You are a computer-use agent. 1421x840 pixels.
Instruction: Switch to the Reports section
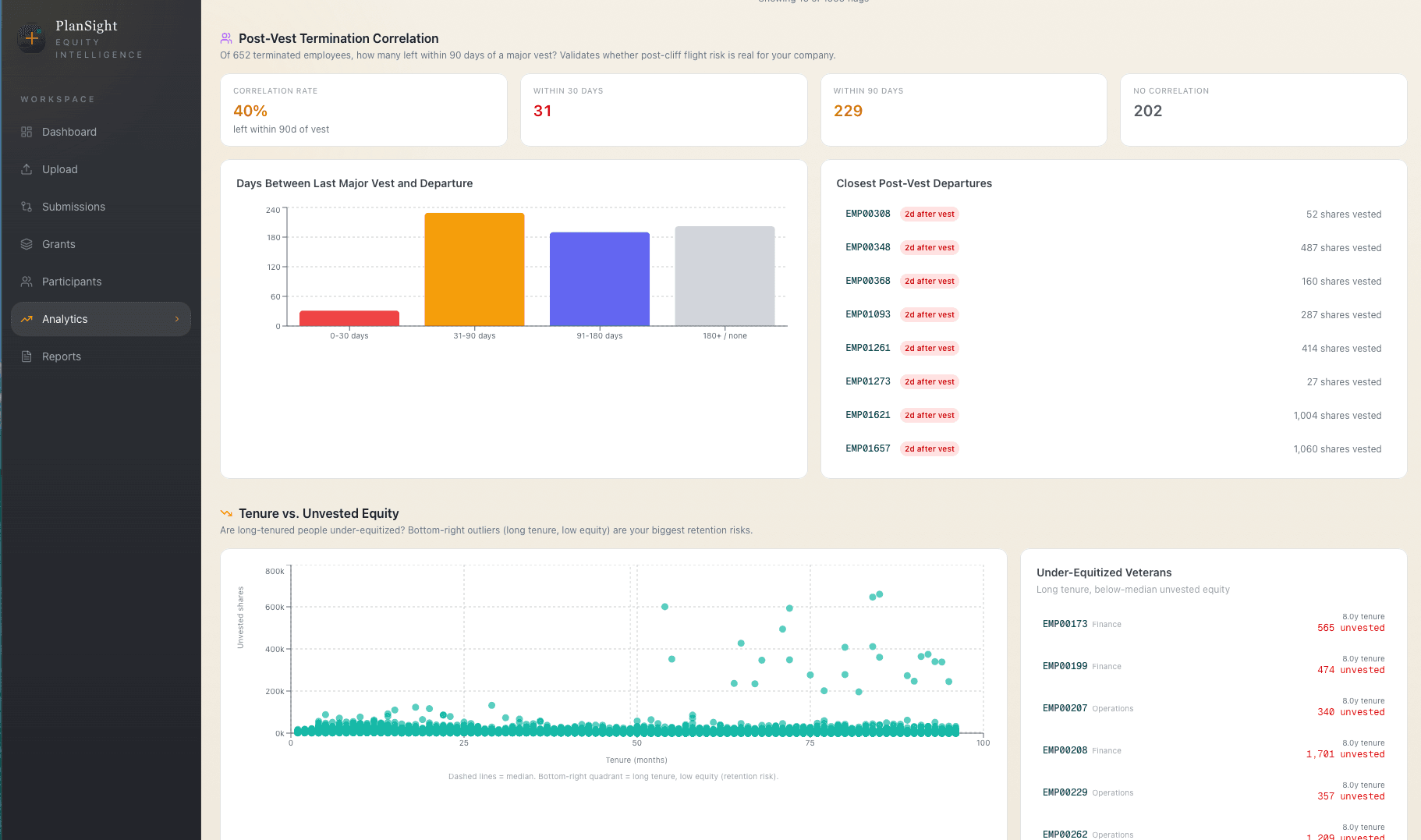62,356
